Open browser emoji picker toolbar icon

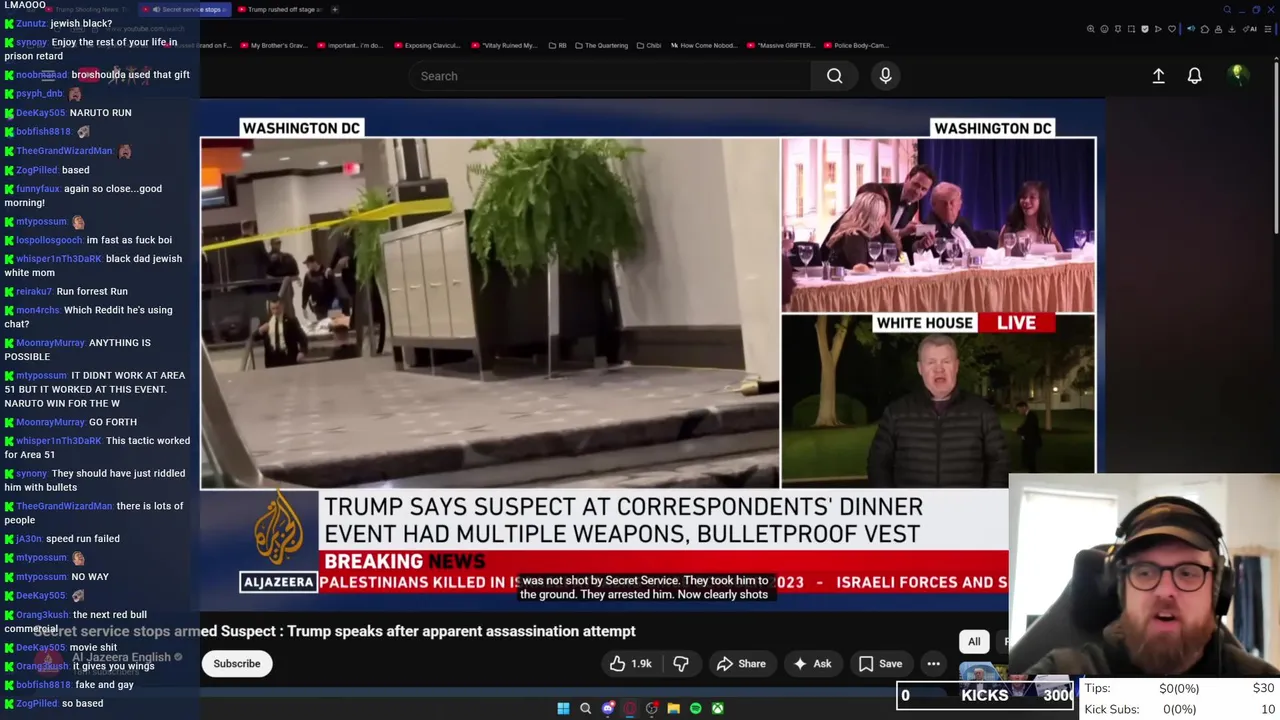(x=1104, y=29)
